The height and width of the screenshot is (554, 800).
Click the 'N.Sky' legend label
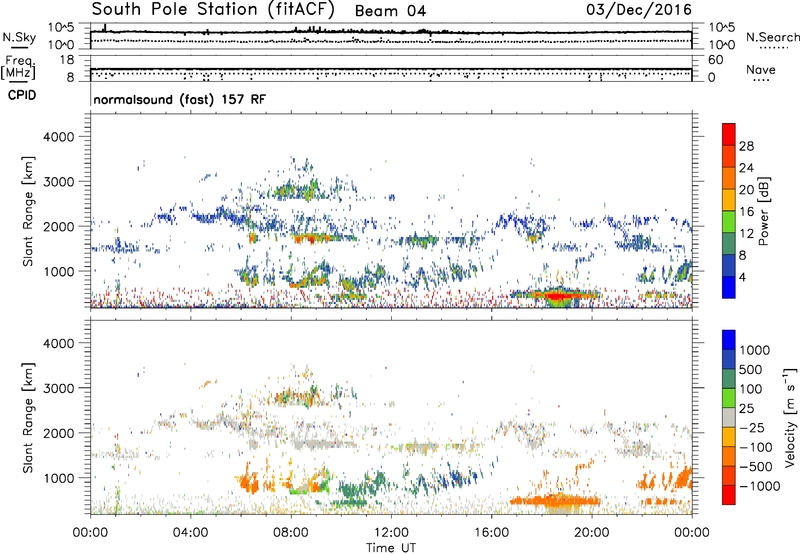tap(19, 37)
